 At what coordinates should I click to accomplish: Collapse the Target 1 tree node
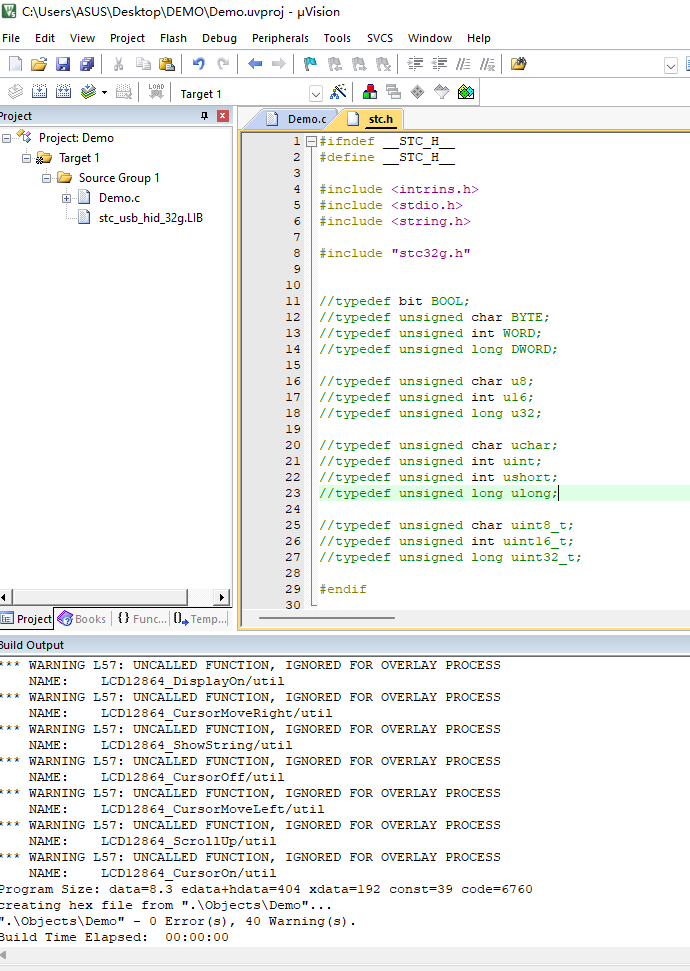point(26,158)
